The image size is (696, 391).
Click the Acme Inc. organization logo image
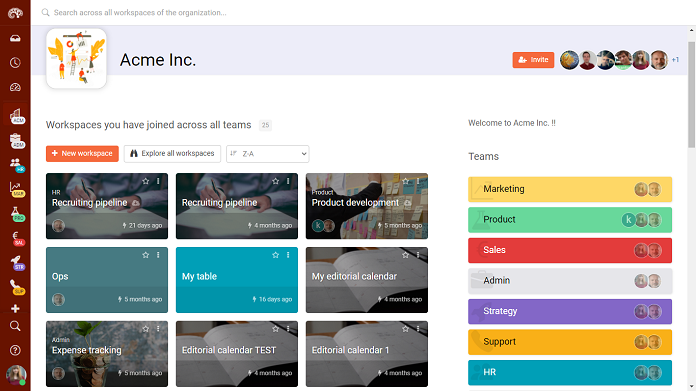76,58
